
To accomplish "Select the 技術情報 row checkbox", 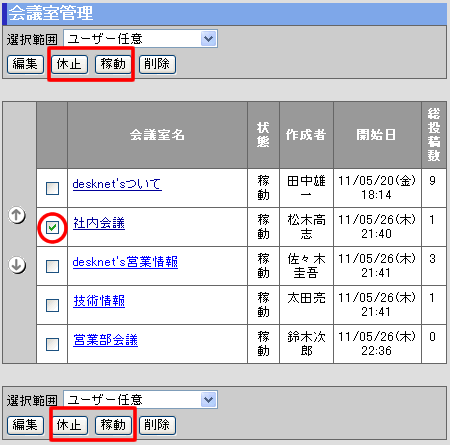I will tap(52, 305).
